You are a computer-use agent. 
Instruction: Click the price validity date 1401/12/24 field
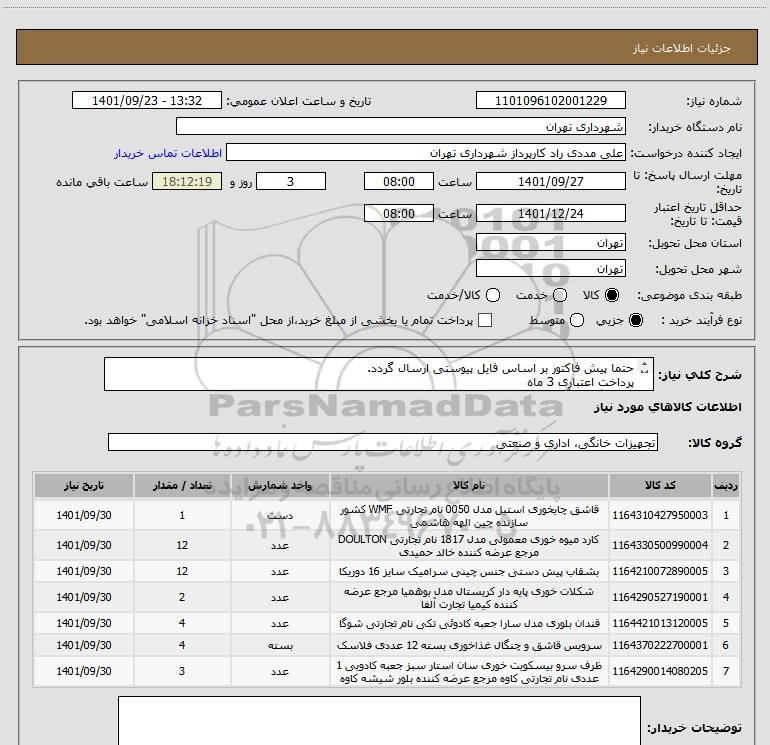550,213
